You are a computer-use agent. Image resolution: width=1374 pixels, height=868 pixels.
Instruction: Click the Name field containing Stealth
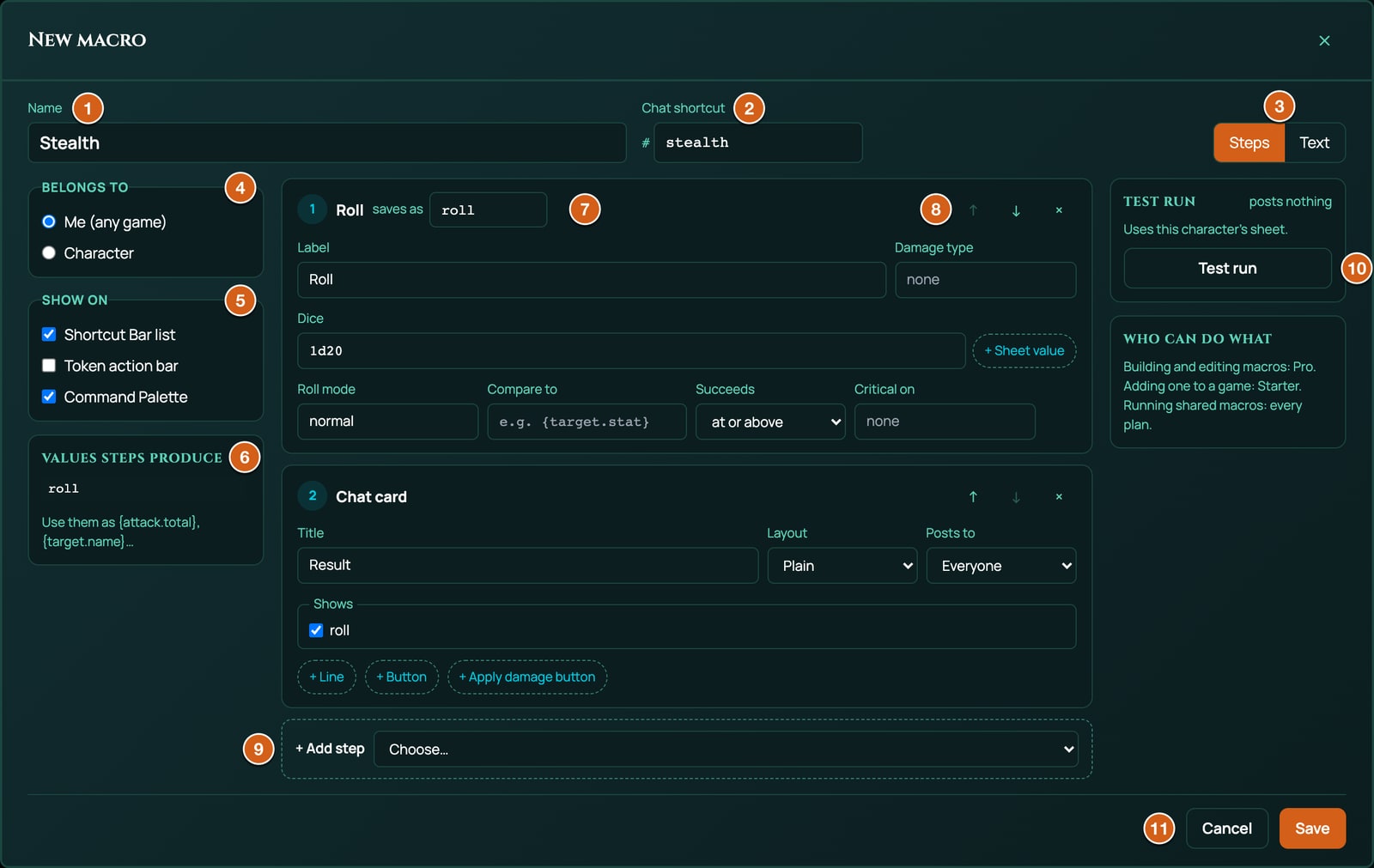327,143
